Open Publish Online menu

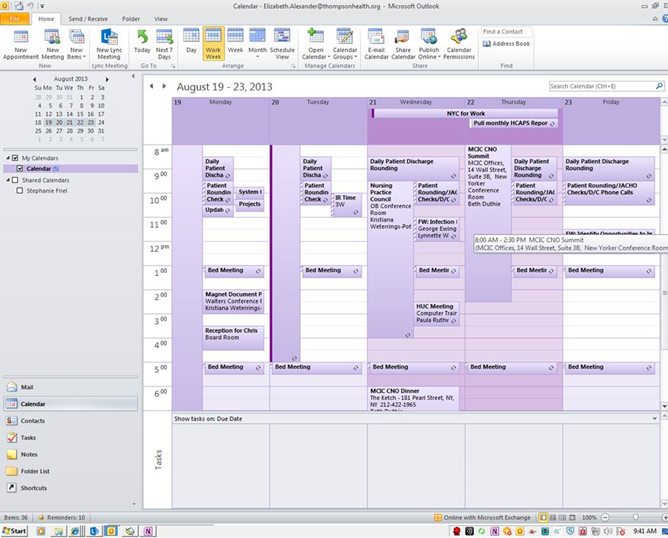coord(429,44)
